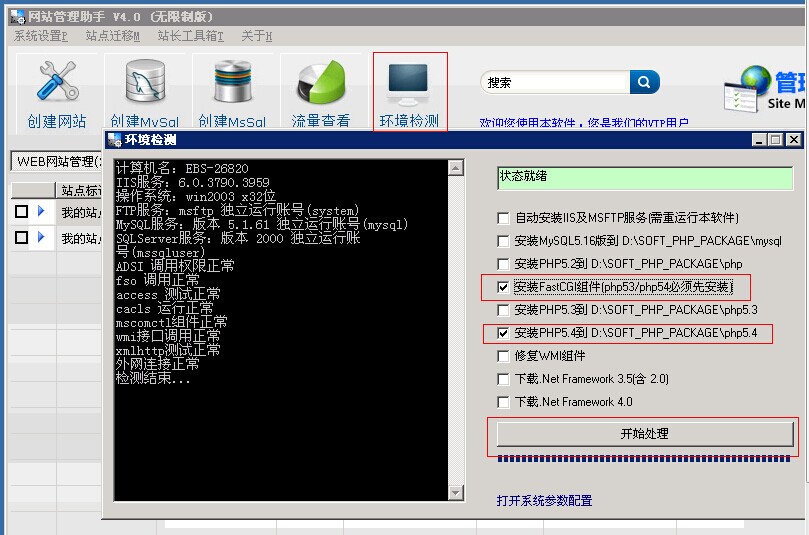This screenshot has height=535, width=809.
Task: Select the 环境检测 environment check icon
Action: click(x=409, y=93)
